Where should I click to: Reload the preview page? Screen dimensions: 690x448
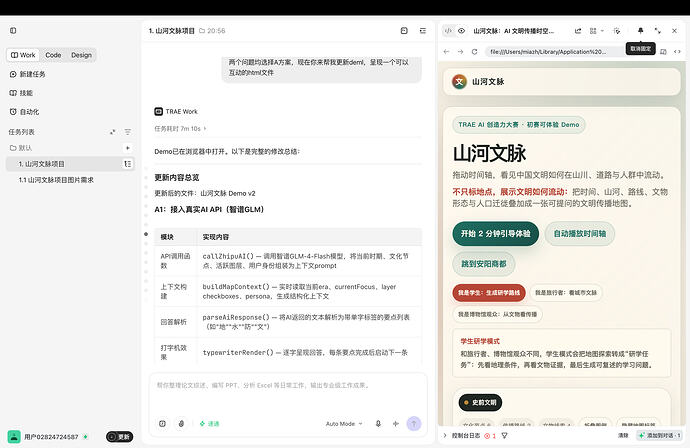(474, 51)
